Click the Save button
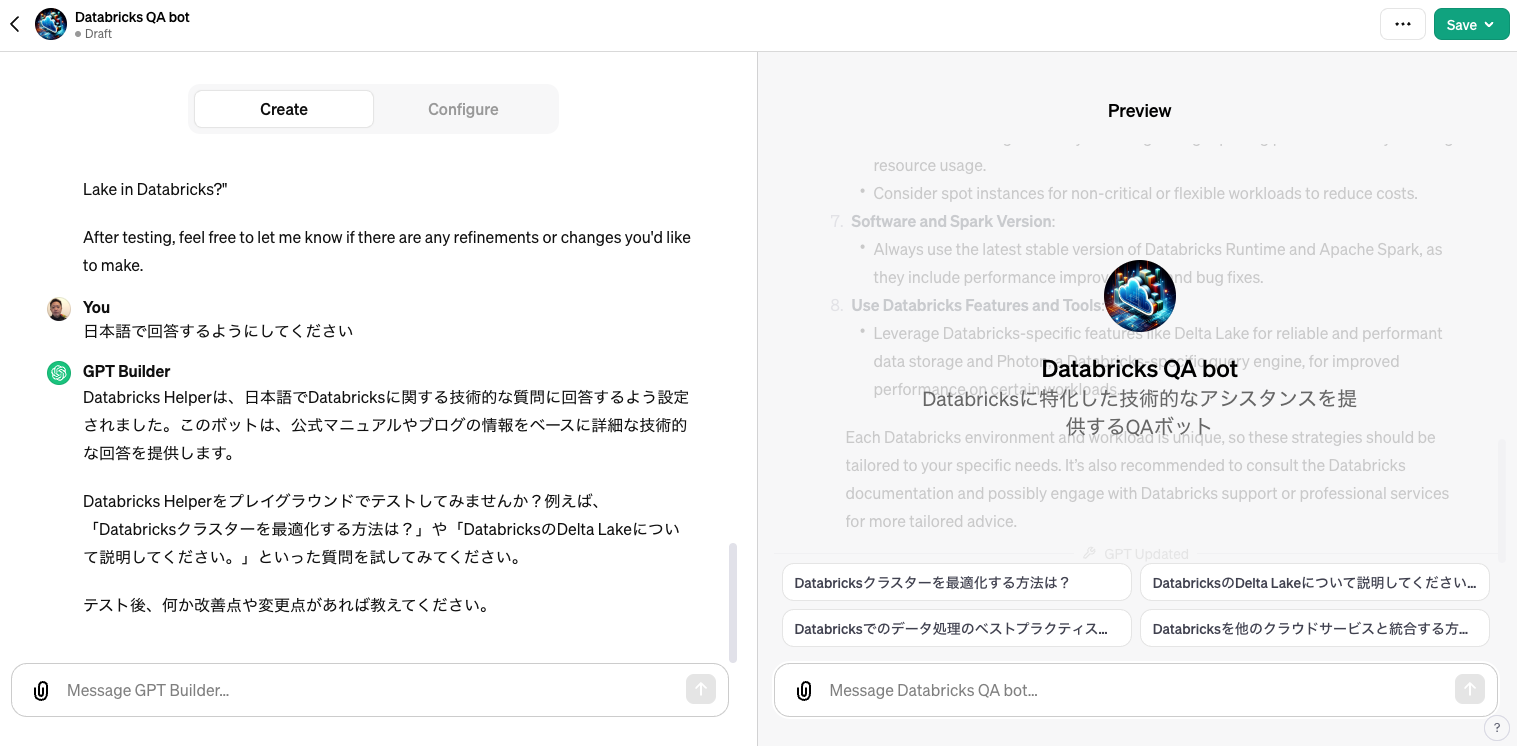This screenshot has width=1517, height=746. pyautogui.click(x=1461, y=24)
